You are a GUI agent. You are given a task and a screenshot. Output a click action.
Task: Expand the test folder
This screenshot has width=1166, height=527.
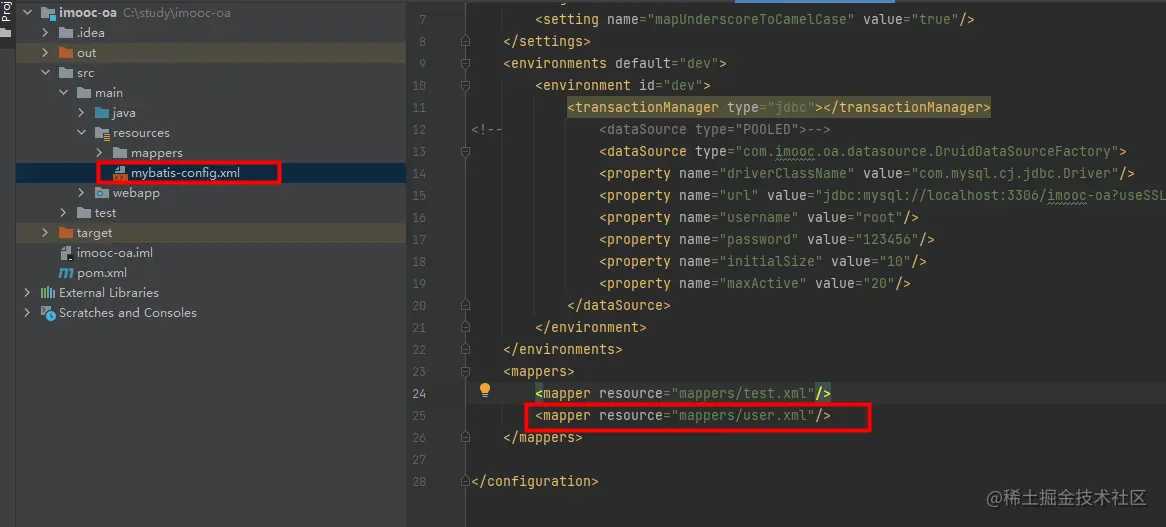pos(63,213)
